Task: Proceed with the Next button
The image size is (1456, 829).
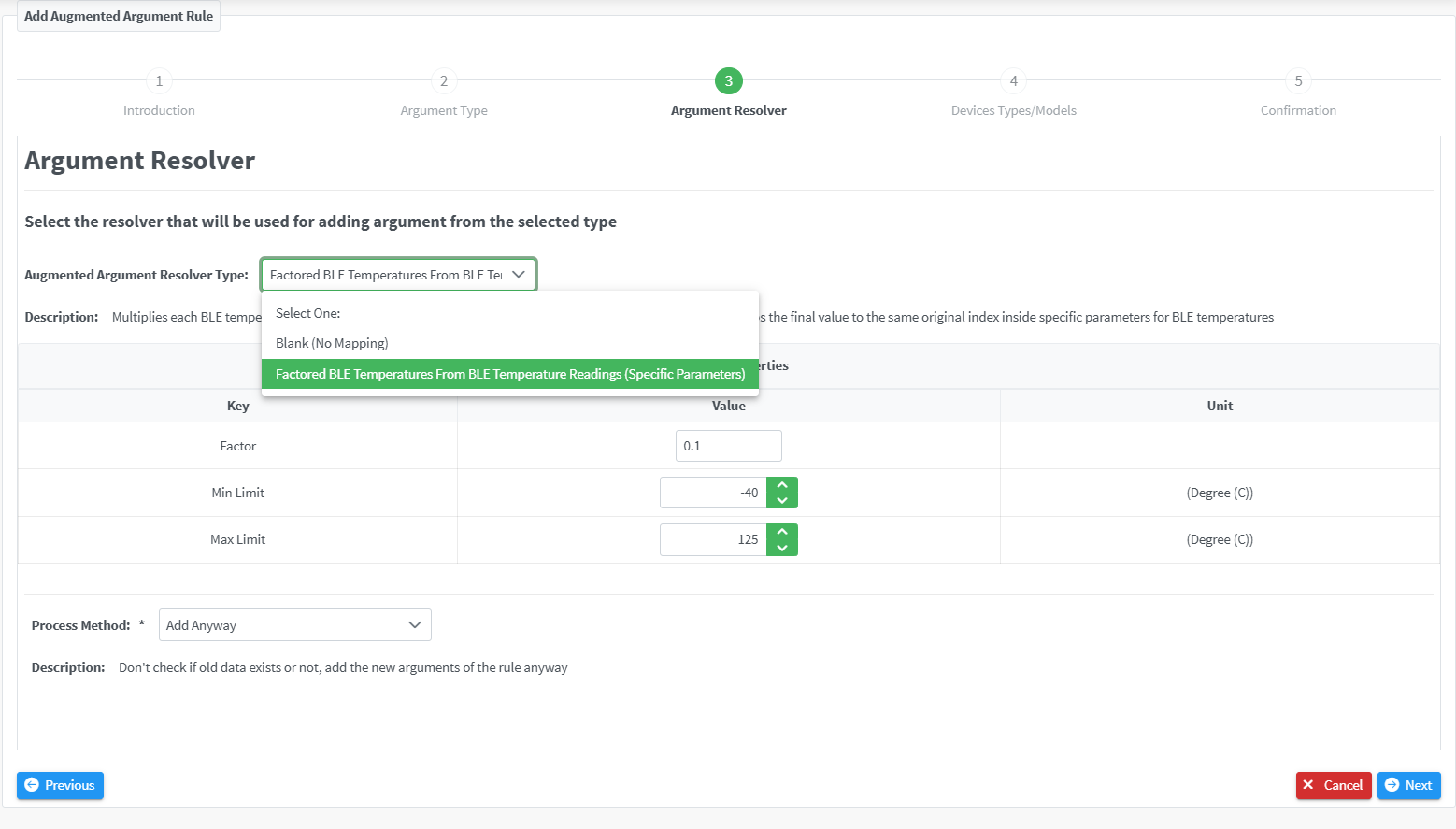Action: click(x=1408, y=785)
